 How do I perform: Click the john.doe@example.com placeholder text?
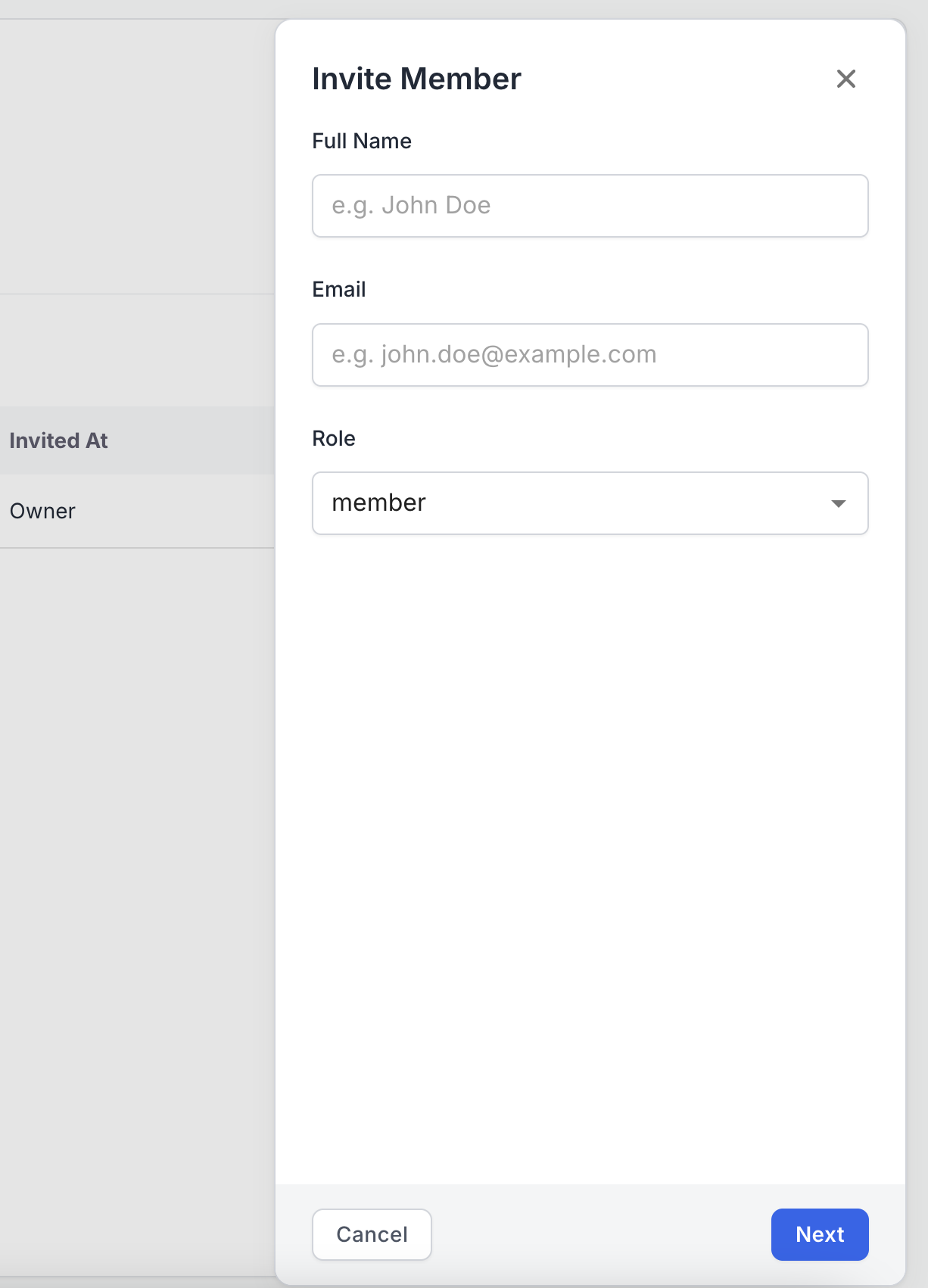click(494, 355)
